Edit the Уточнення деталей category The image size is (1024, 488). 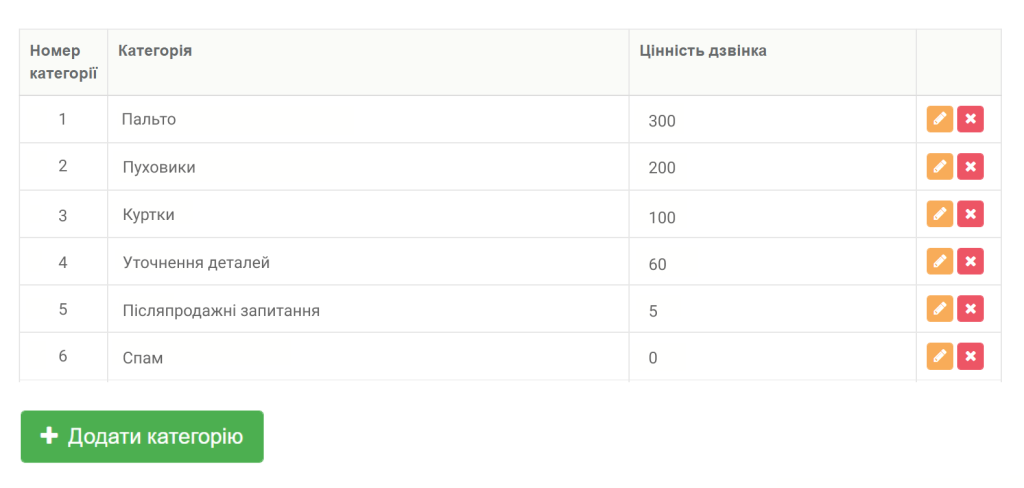pyautogui.click(x=940, y=261)
